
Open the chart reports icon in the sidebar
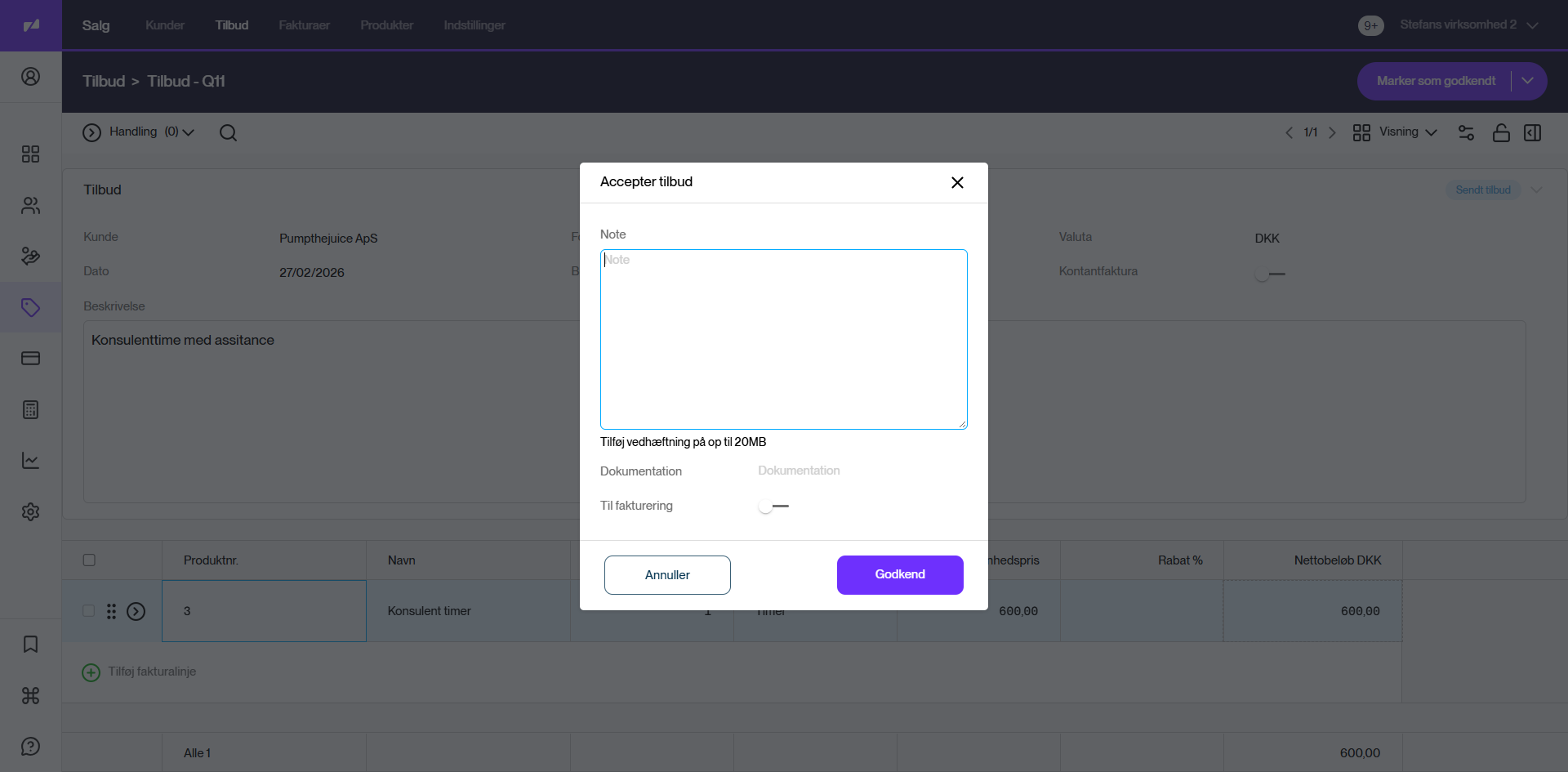click(x=30, y=461)
